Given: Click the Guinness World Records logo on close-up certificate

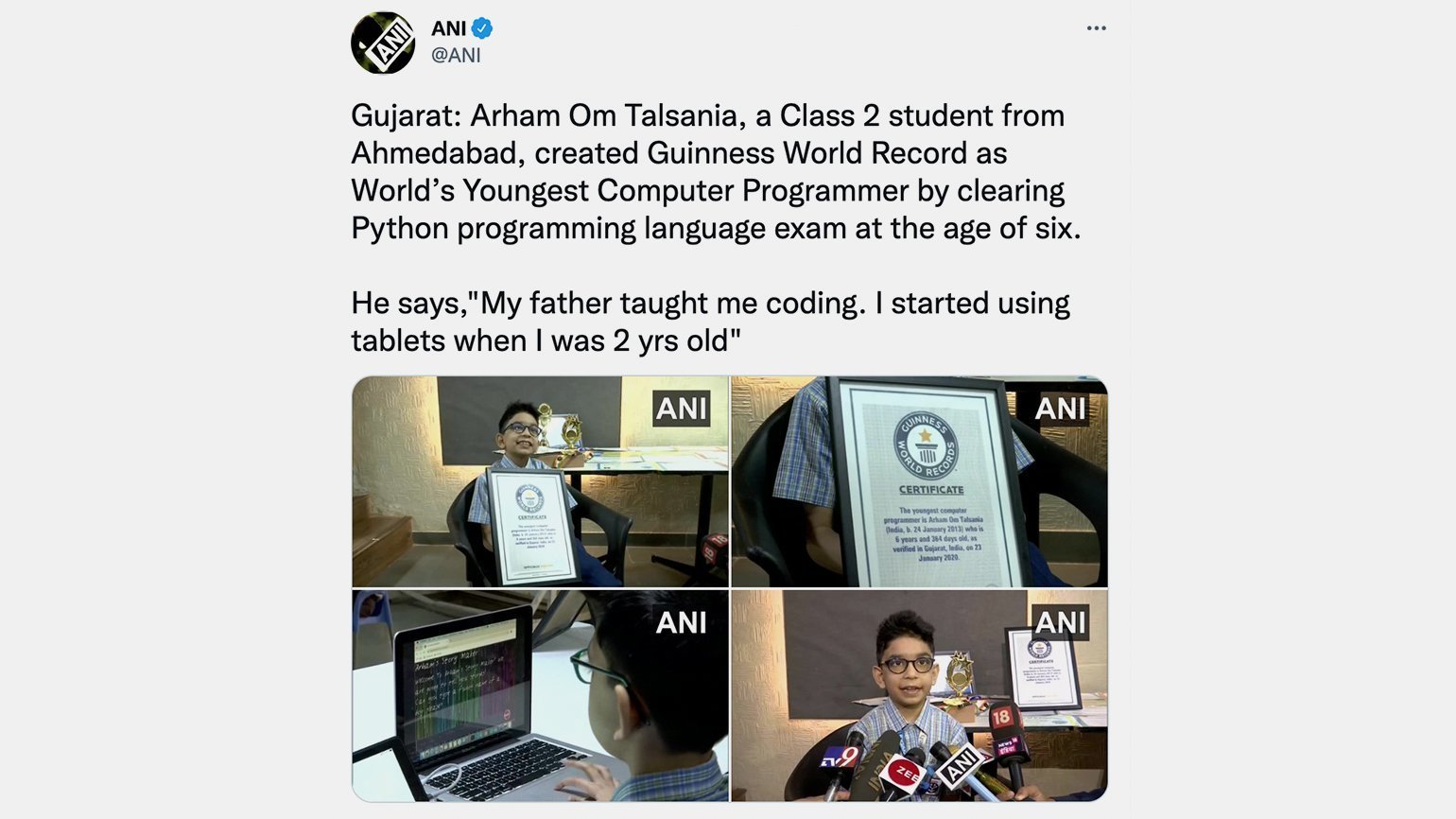Looking at the screenshot, I should tap(926, 444).
